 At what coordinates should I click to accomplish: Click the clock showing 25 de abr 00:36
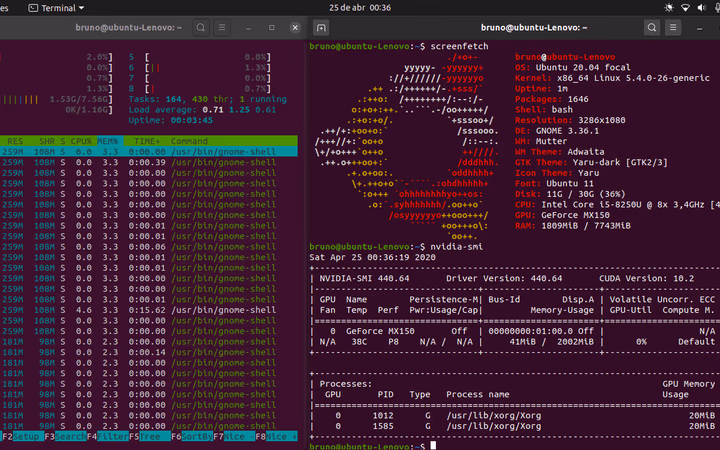360,8
